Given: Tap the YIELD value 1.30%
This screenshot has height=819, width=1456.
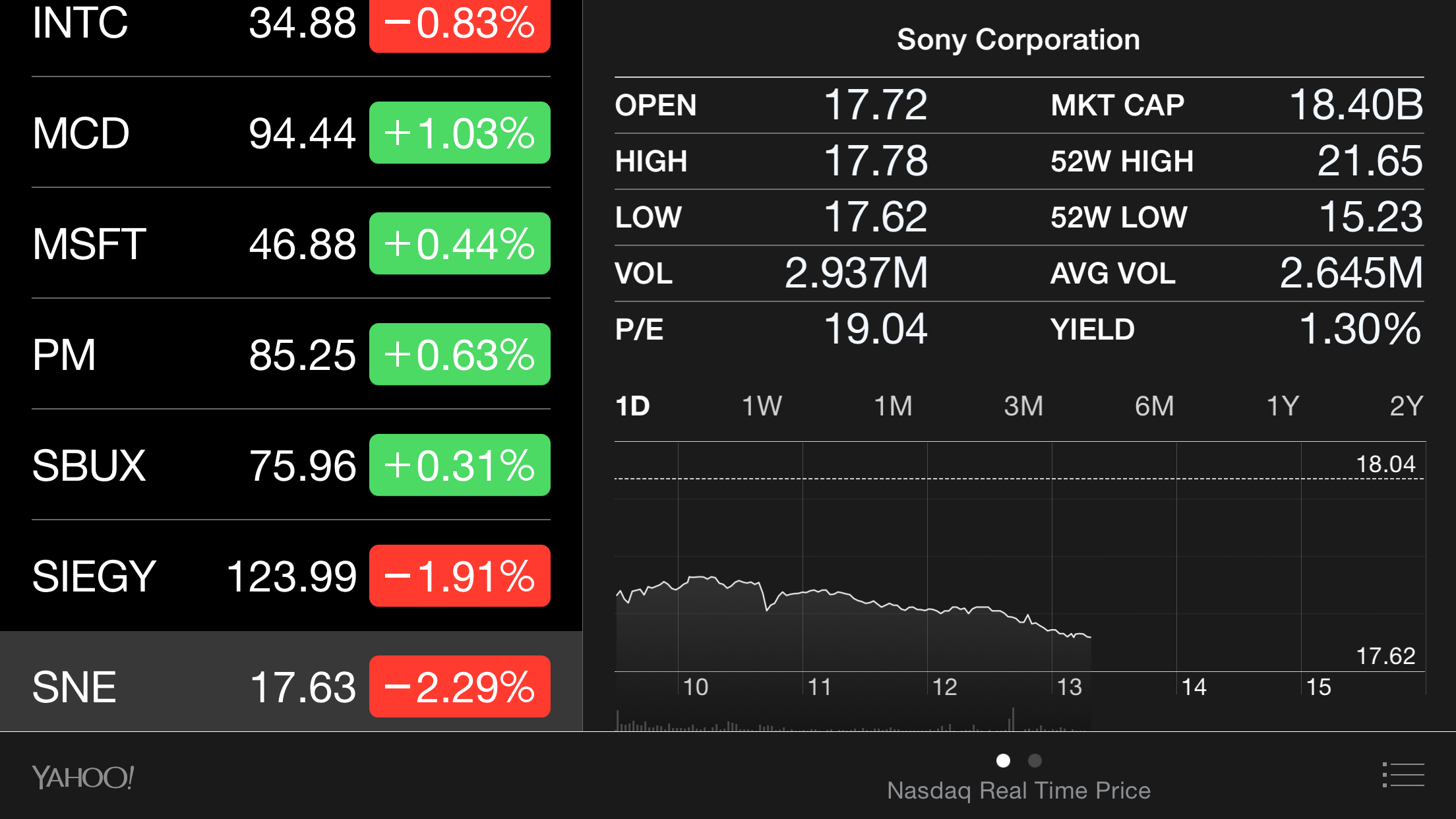Looking at the screenshot, I should [x=1360, y=329].
